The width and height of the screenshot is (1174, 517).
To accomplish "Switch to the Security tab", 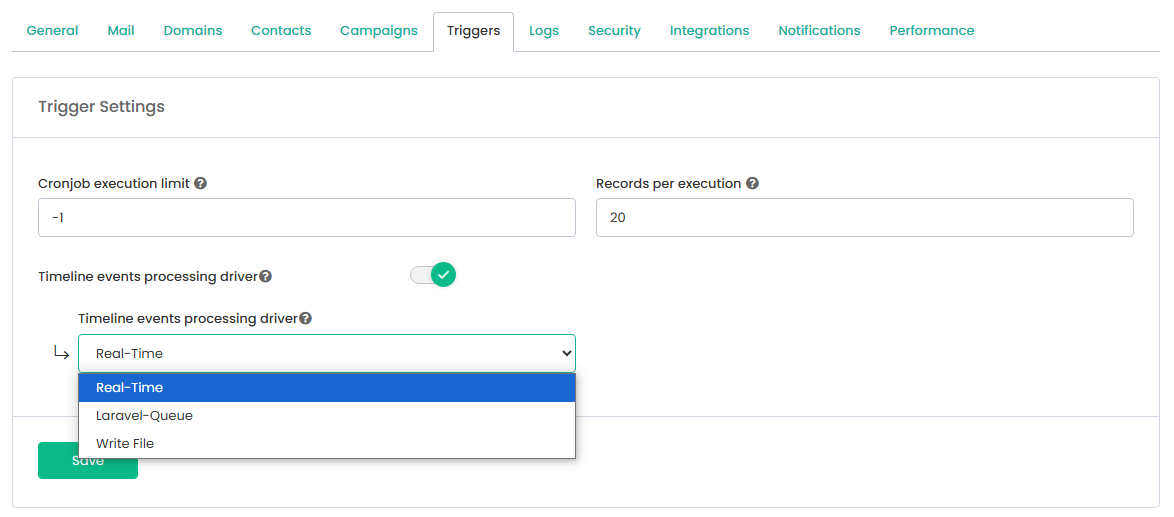I will (615, 31).
